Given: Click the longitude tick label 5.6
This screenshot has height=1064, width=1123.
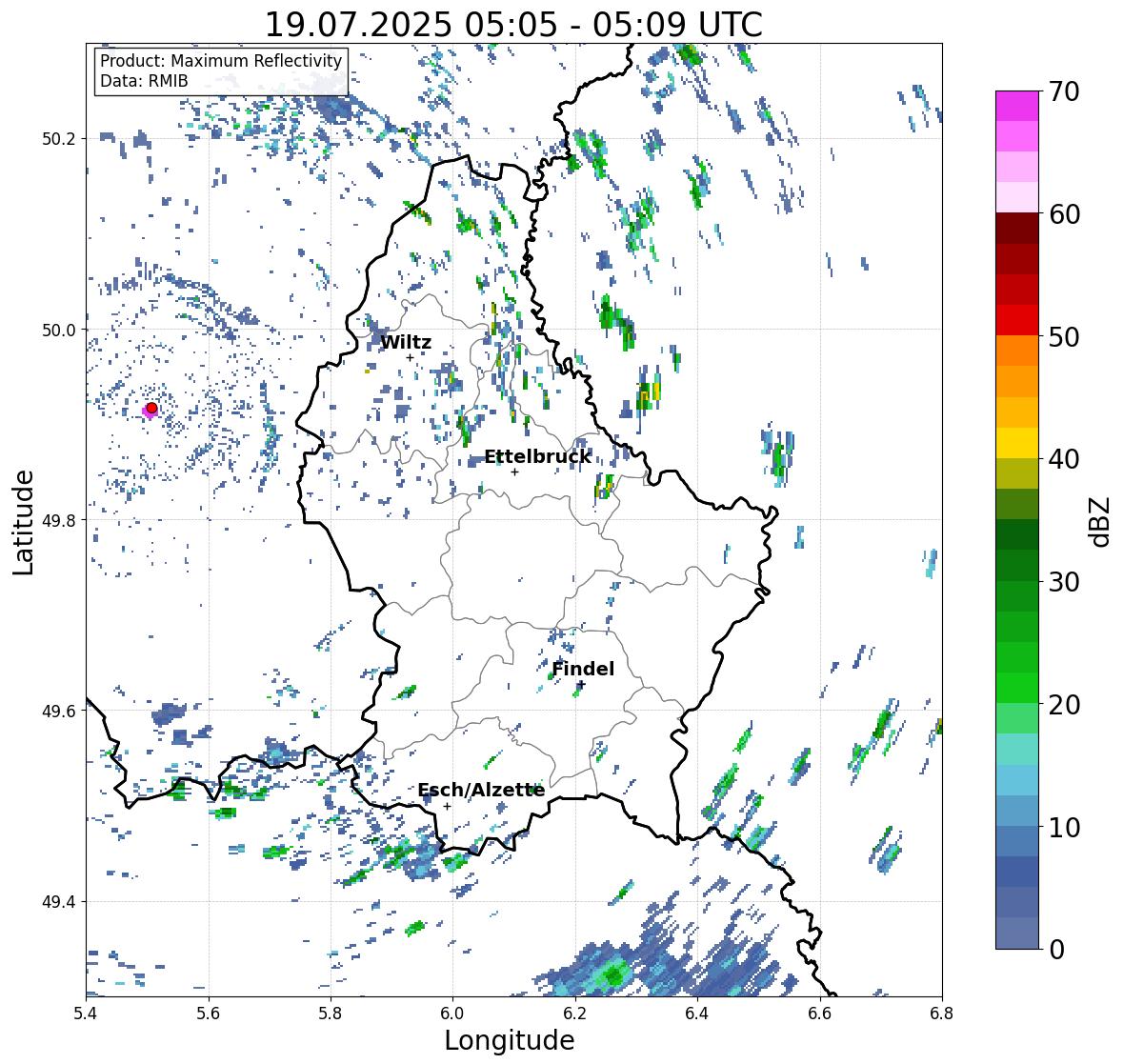Looking at the screenshot, I should (209, 1013).
